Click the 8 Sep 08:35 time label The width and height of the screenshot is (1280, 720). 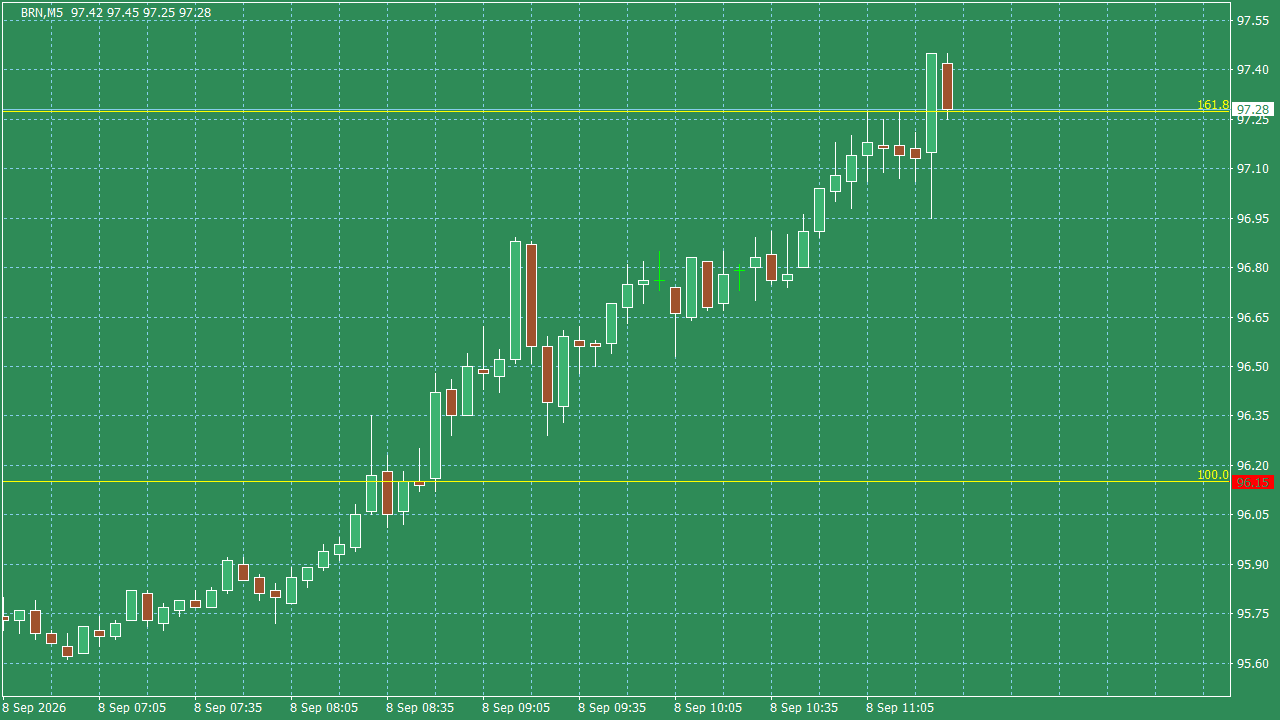[x=420, y=708]
